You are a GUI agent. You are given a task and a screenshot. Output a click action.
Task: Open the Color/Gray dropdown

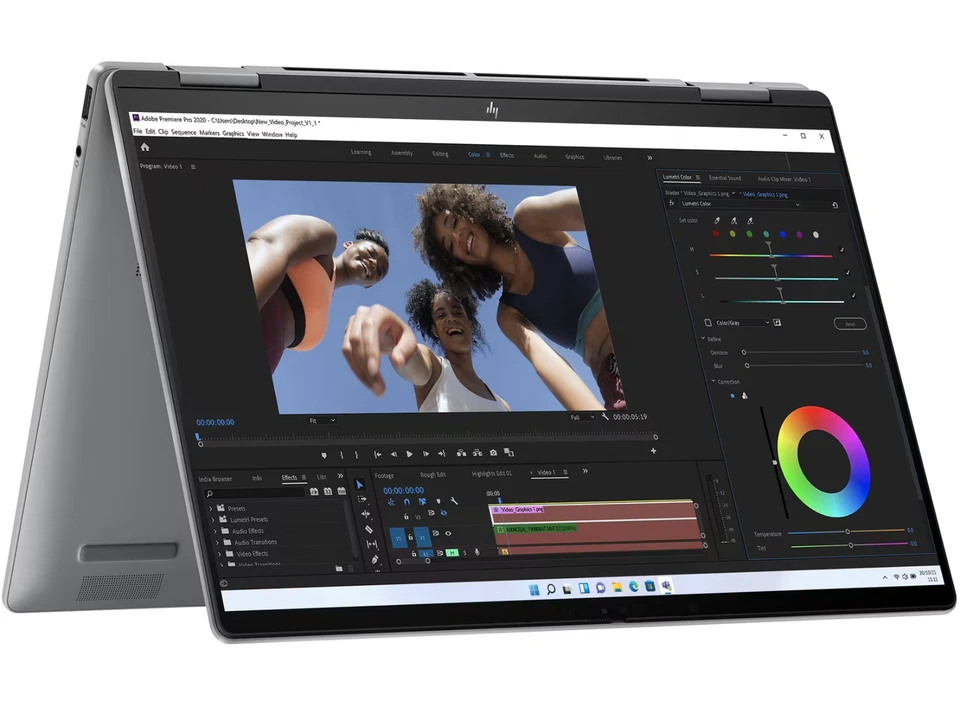(x=743, y=323)
